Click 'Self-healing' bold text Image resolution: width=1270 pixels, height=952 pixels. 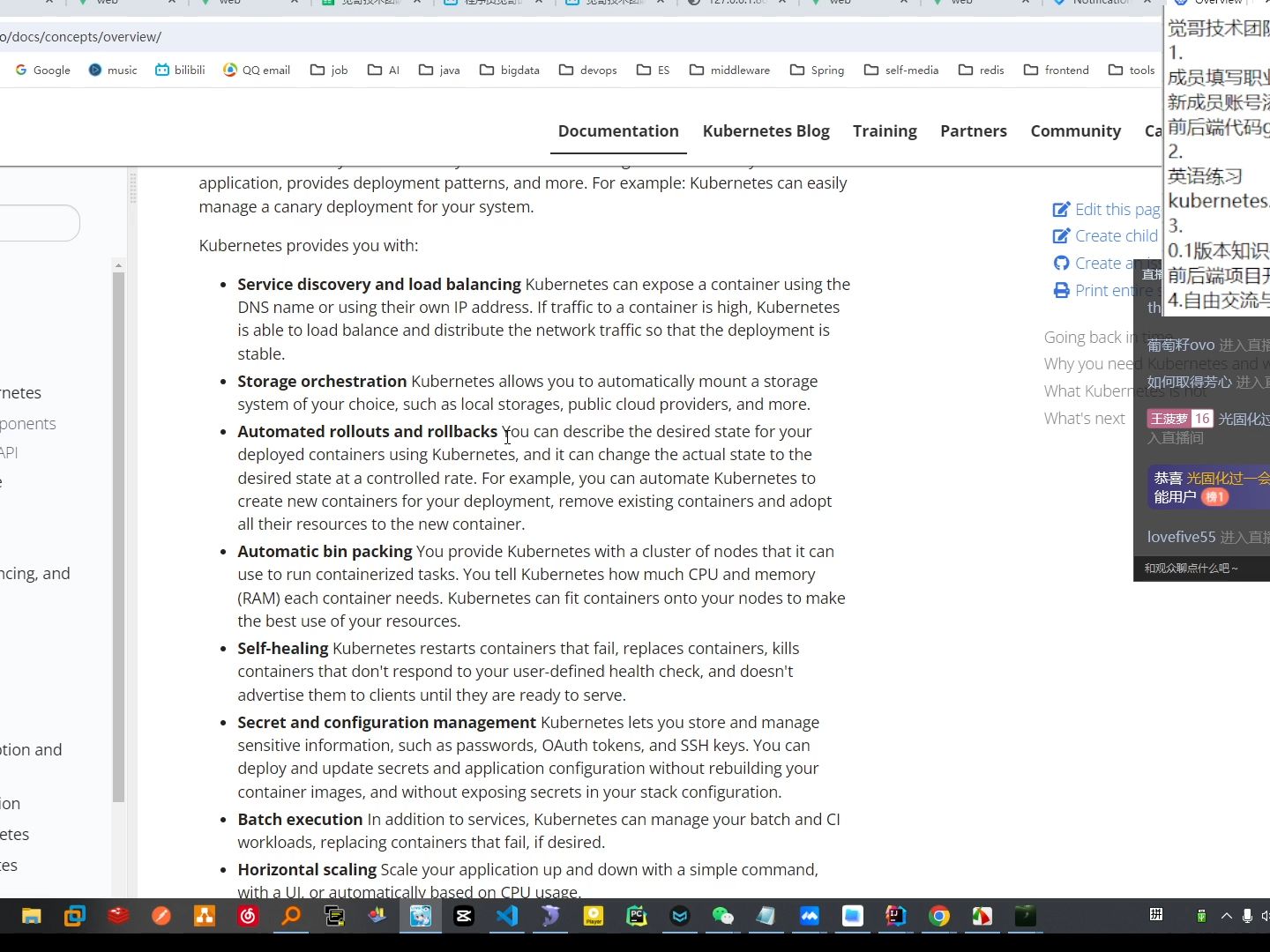point(282,649)
